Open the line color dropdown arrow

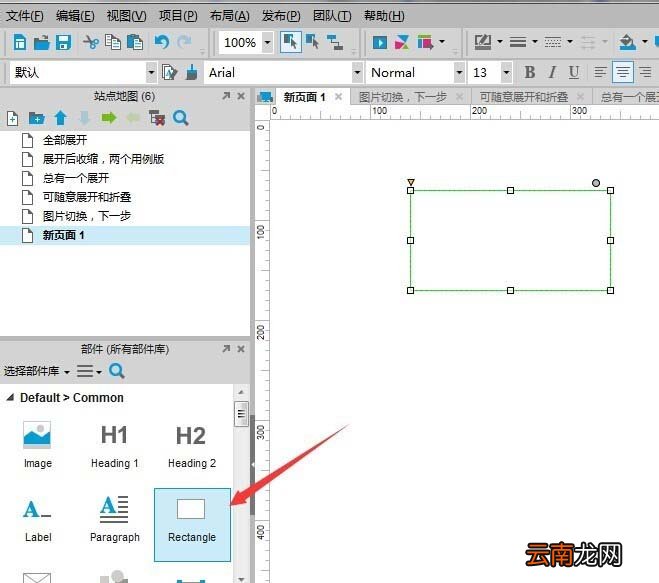pos(500,42)
